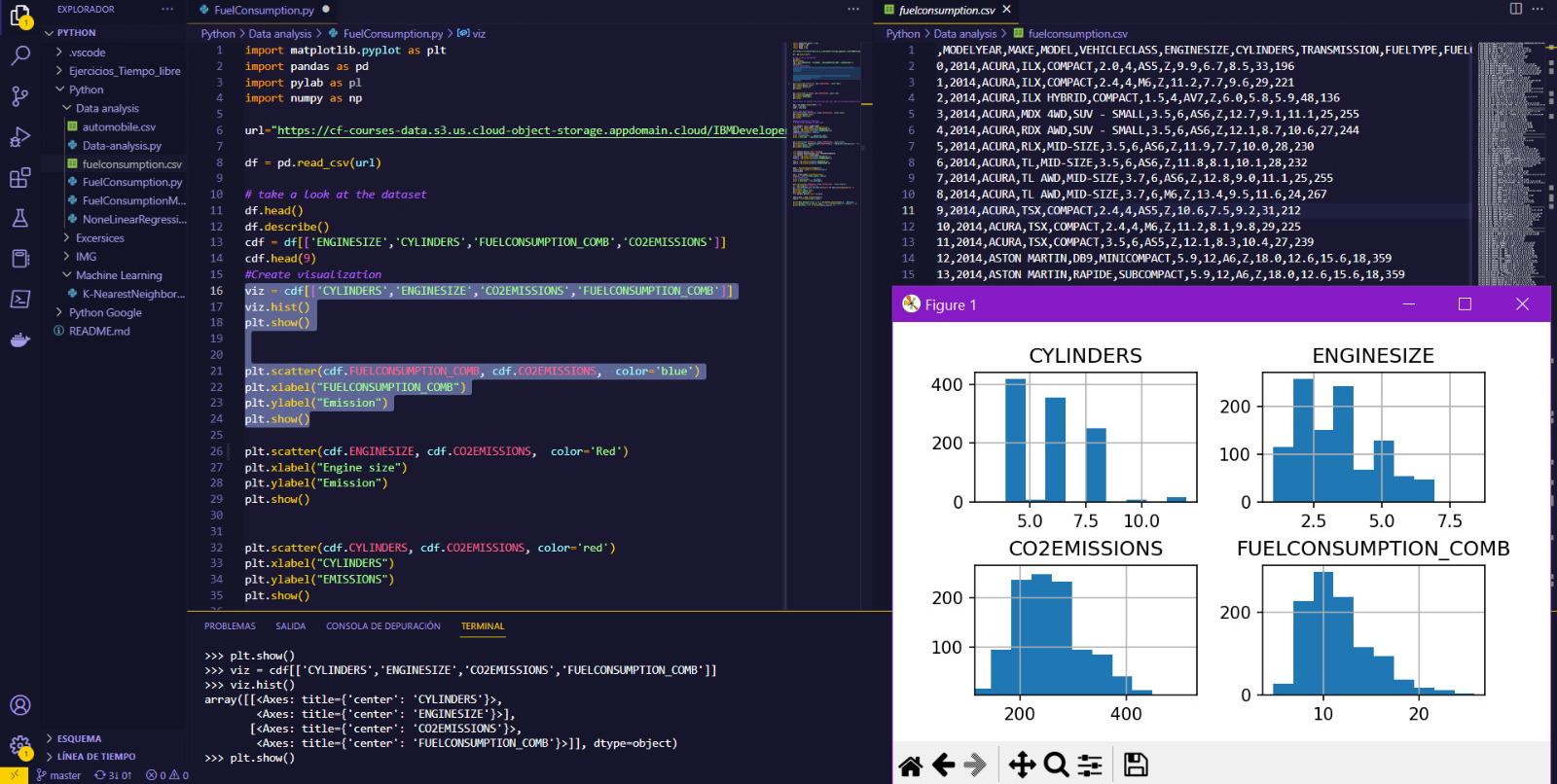The width and height of the screenshot is (1557, 784).
Task: Open the SALIDA panel tab
Action: [290, 626]
